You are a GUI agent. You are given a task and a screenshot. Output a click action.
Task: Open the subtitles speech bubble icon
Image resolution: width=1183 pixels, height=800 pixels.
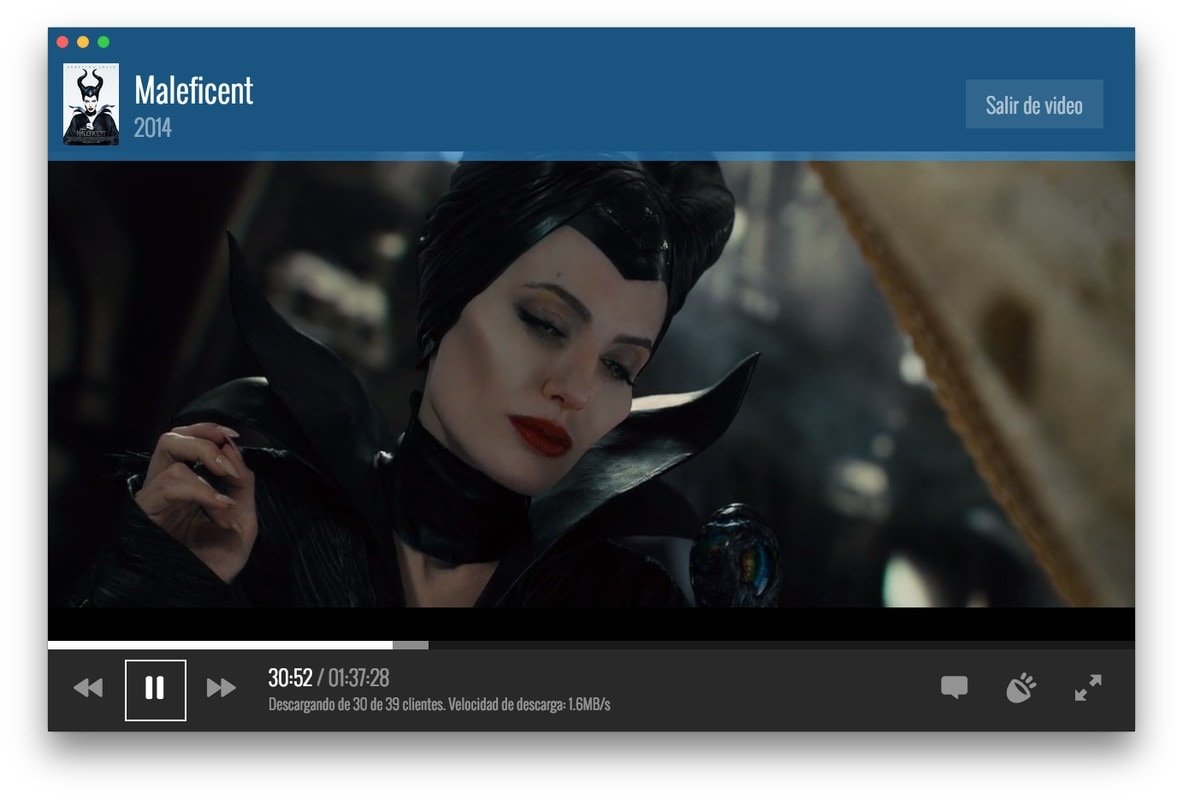tap(954, 688)
